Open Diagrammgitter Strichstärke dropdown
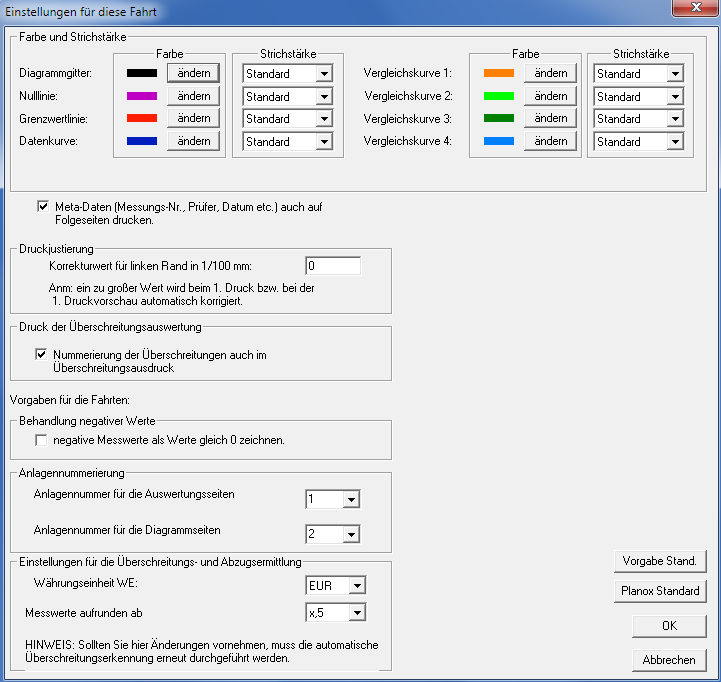The image size is (721, 682). point(323,74)
